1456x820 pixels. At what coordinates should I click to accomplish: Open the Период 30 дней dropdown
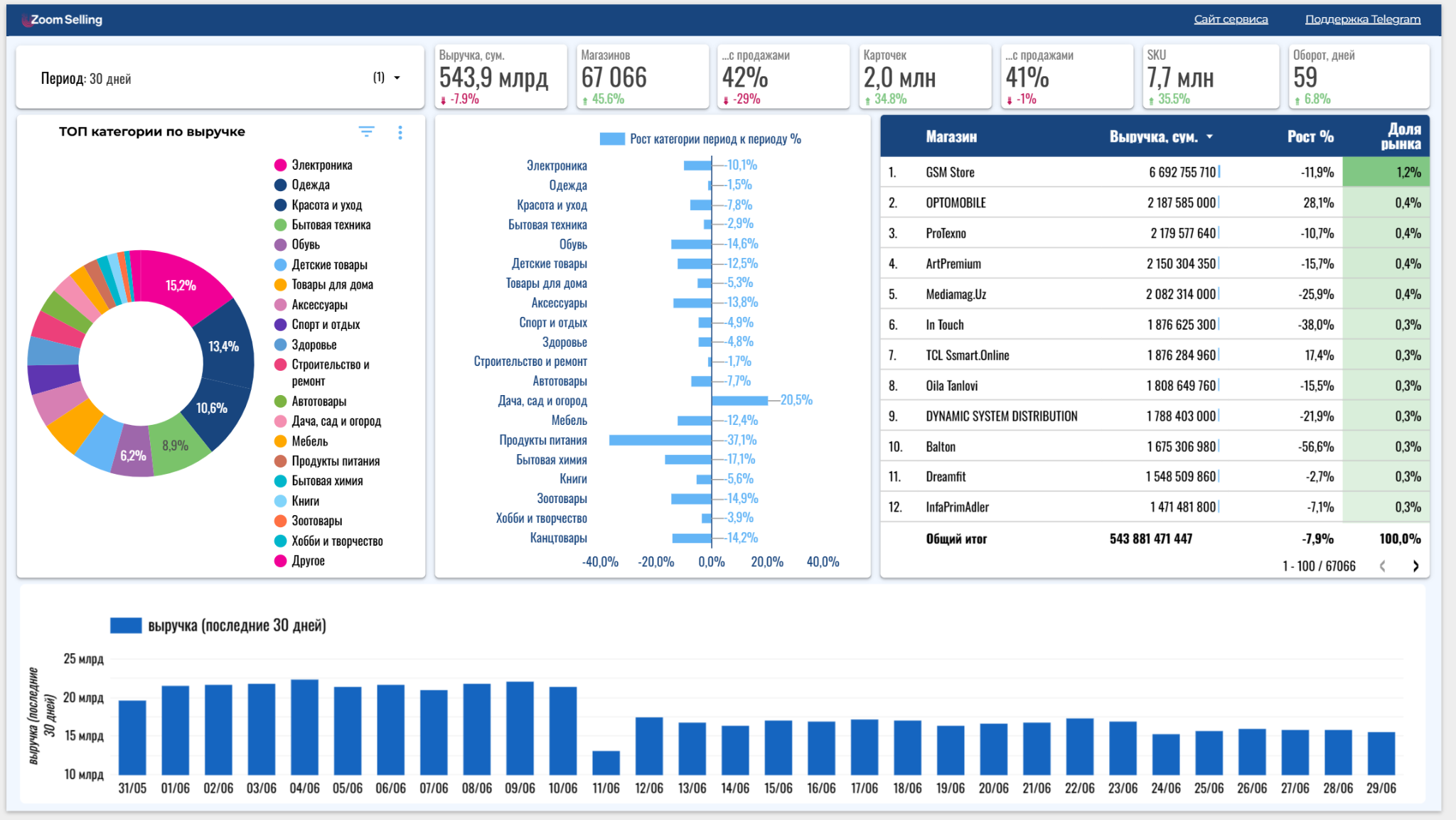click(220, 78)
